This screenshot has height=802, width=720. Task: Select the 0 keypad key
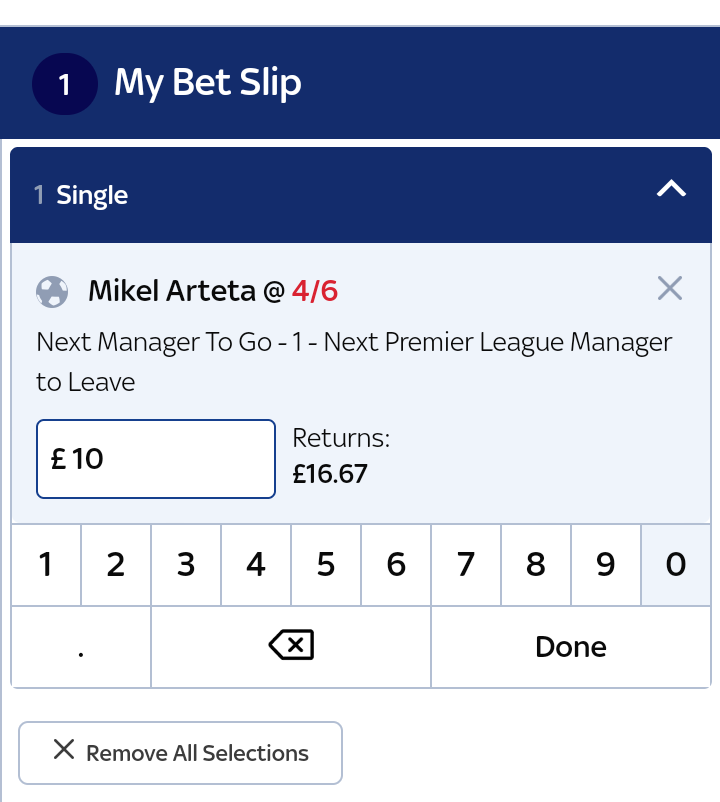[676, 565]
